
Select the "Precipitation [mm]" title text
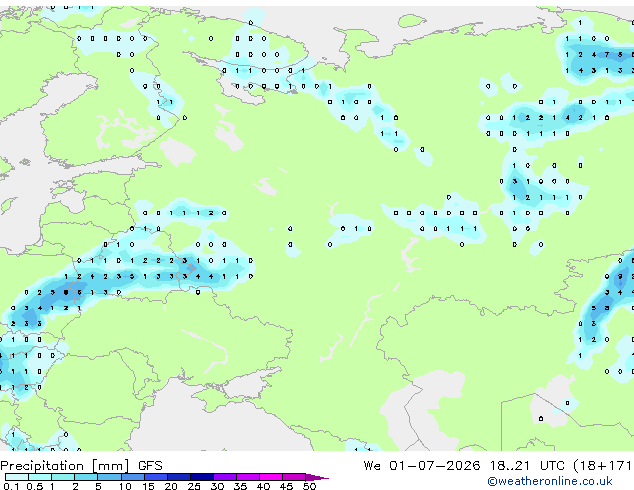65,466
